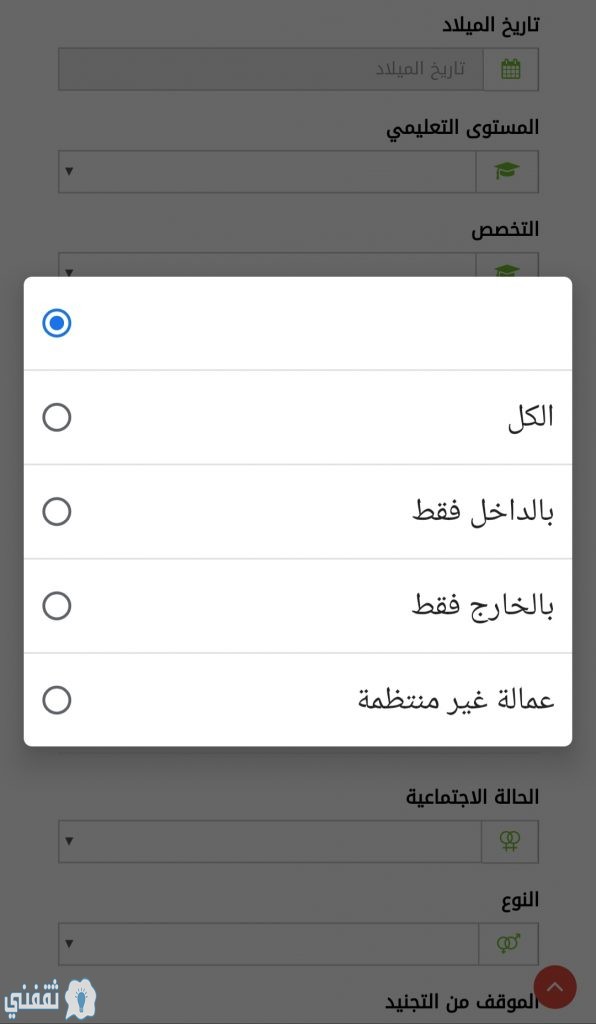Choose the بالداخل فقط radio option
596x1024 pixels.
point(57,512)
